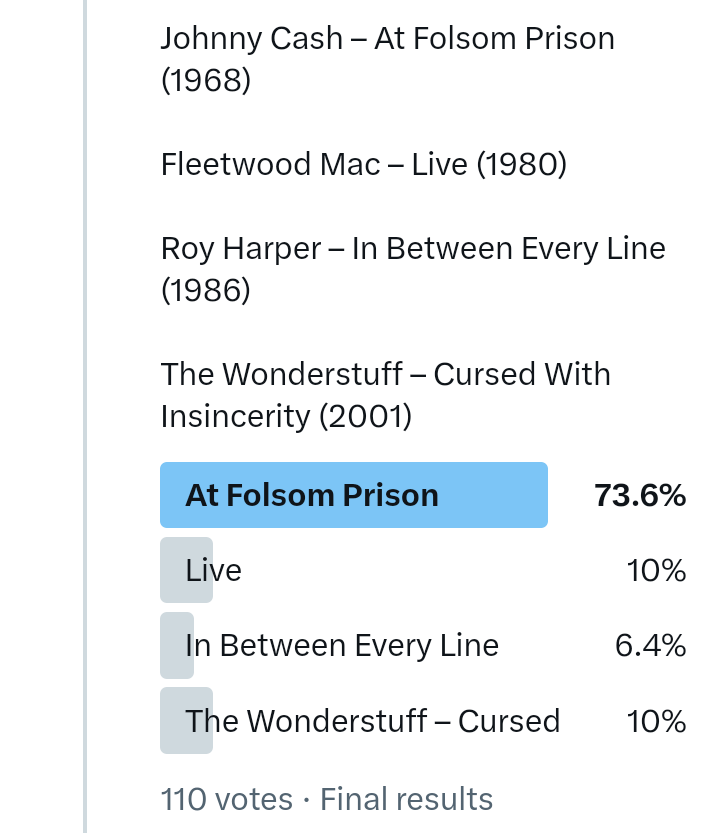Click the 10% result beside Live
Viewport: 720px width, 833px height.
coord(656,571)
